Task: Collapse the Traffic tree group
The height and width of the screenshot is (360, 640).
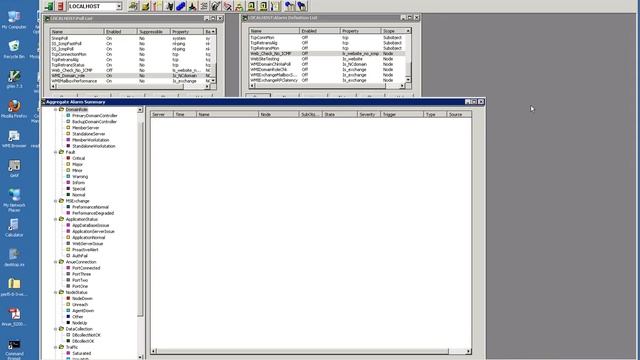Action: point(56,347)
